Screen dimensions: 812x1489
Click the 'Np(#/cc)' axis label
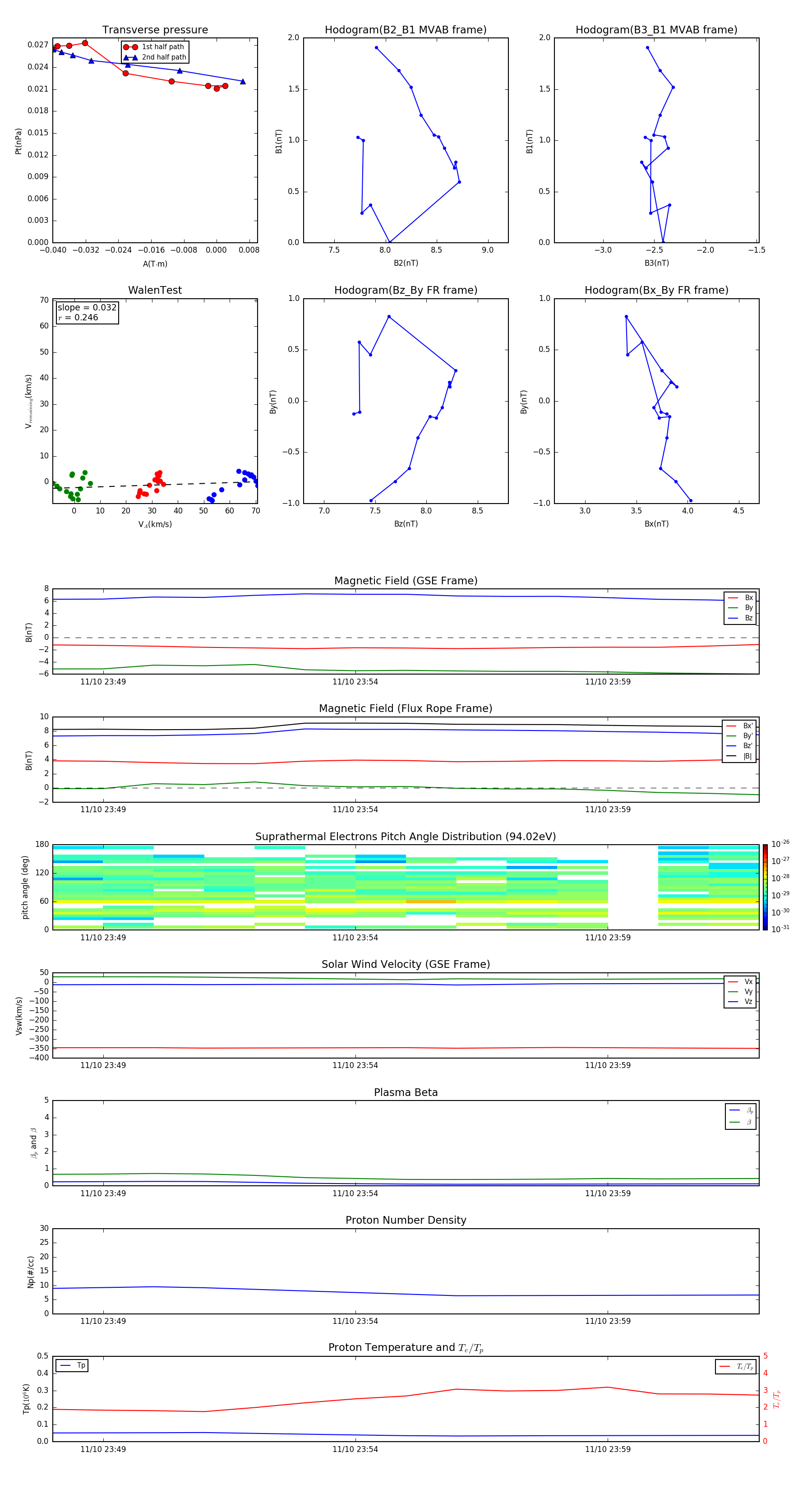point(31,1272)
